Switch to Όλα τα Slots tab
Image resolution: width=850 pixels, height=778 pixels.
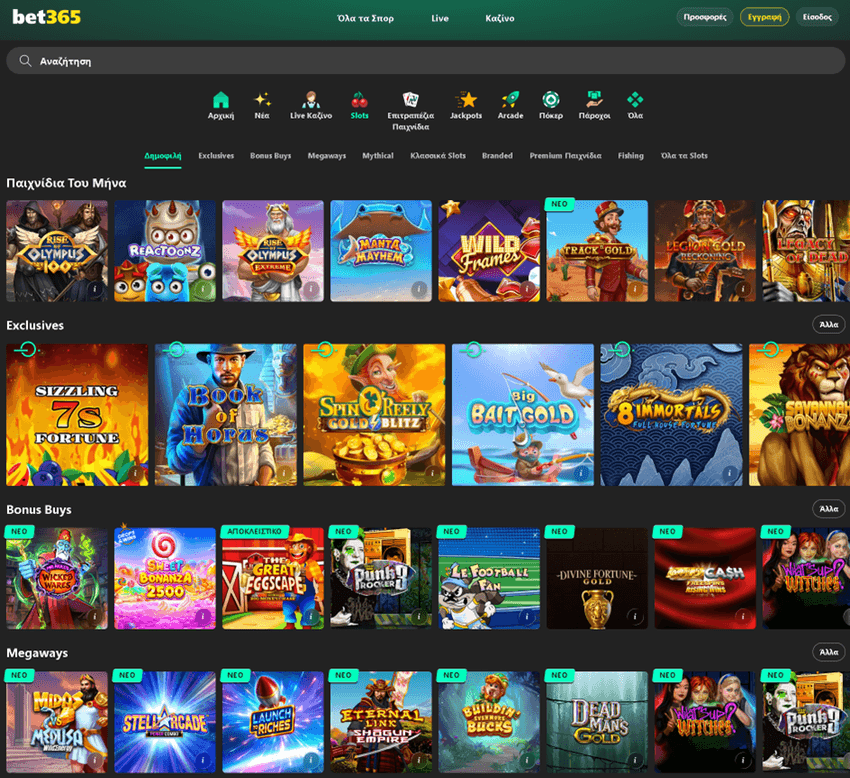(684, 156)
